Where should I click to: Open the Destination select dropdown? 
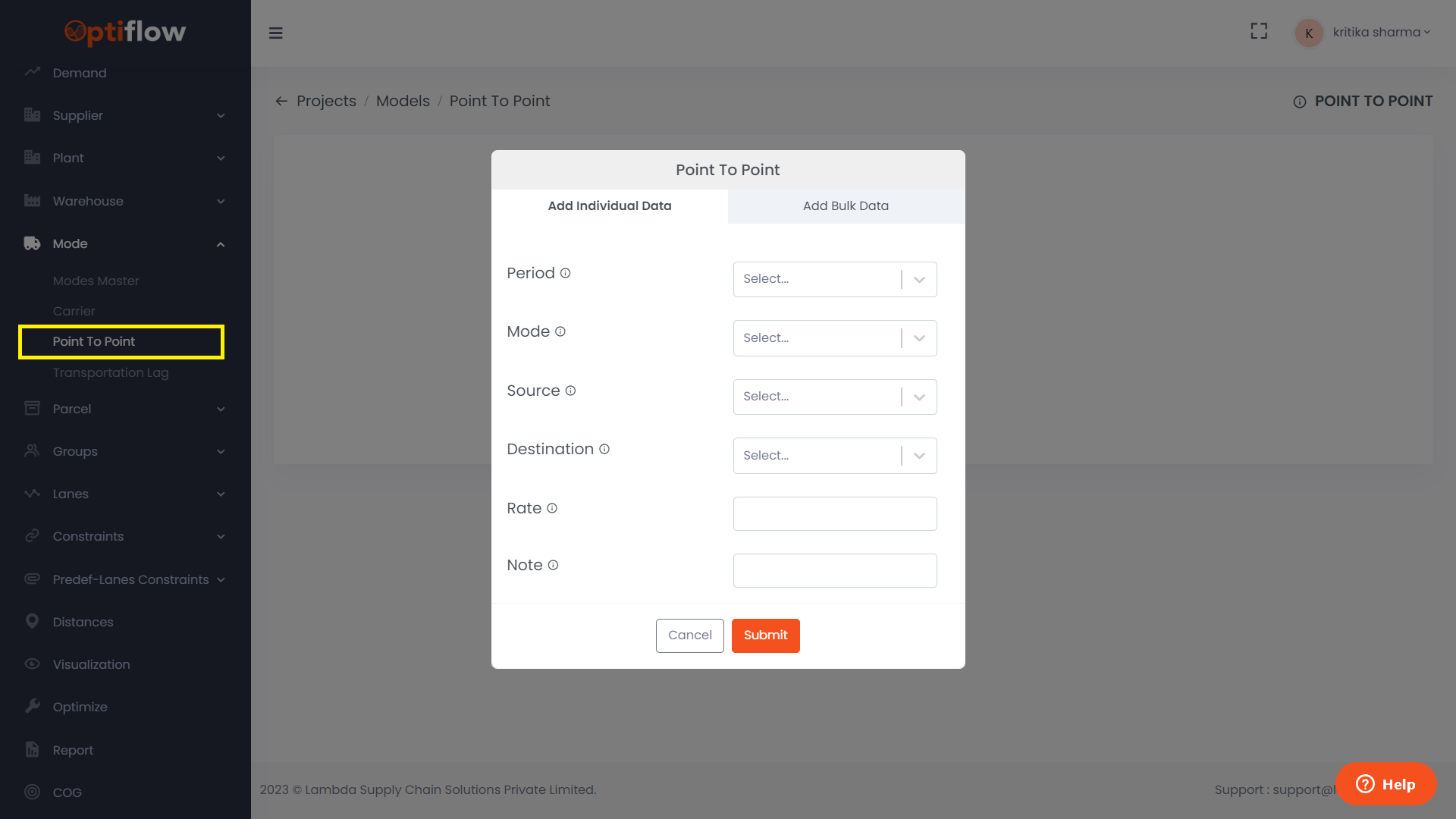834,456
